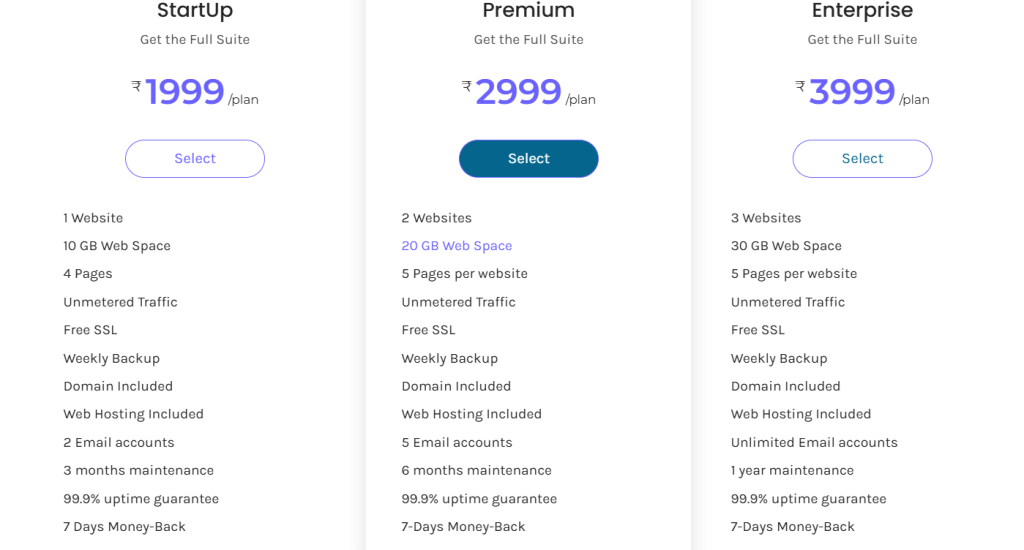Click the 2 Email accounts feature
Image resolution: width=1024 pixels, height=550 pixels.
[119, 442]
